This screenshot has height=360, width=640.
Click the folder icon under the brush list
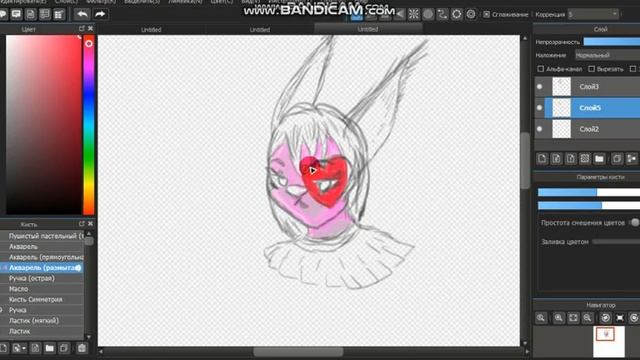(49, 348)
